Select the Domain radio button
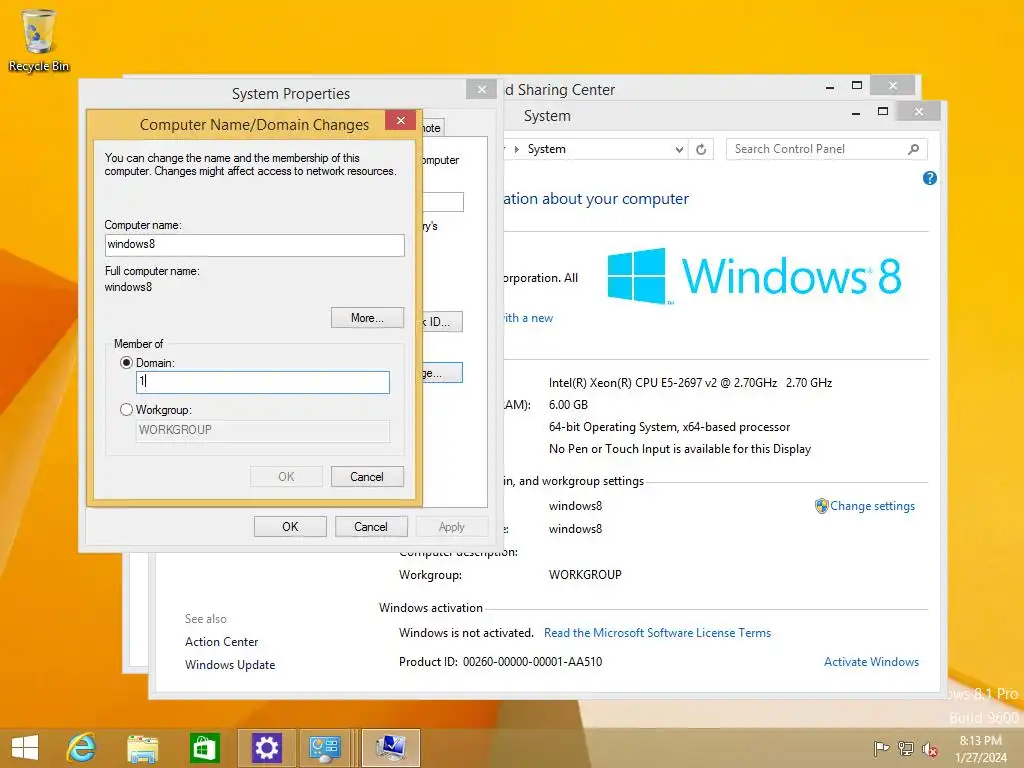 126,362
